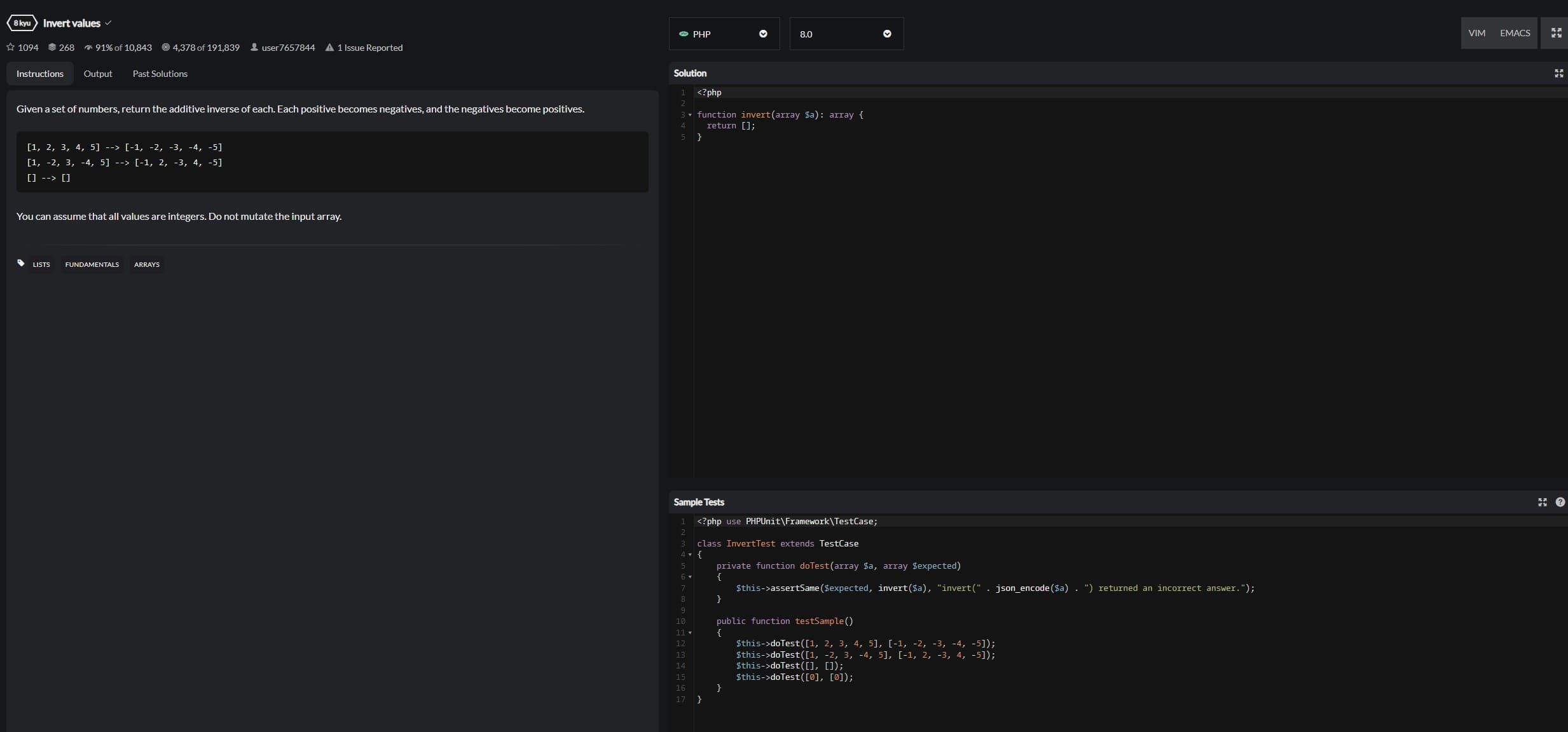1568x732 pixels.
Task: Open the 8.0 version selector dropdown
Action: click(885, 34)
